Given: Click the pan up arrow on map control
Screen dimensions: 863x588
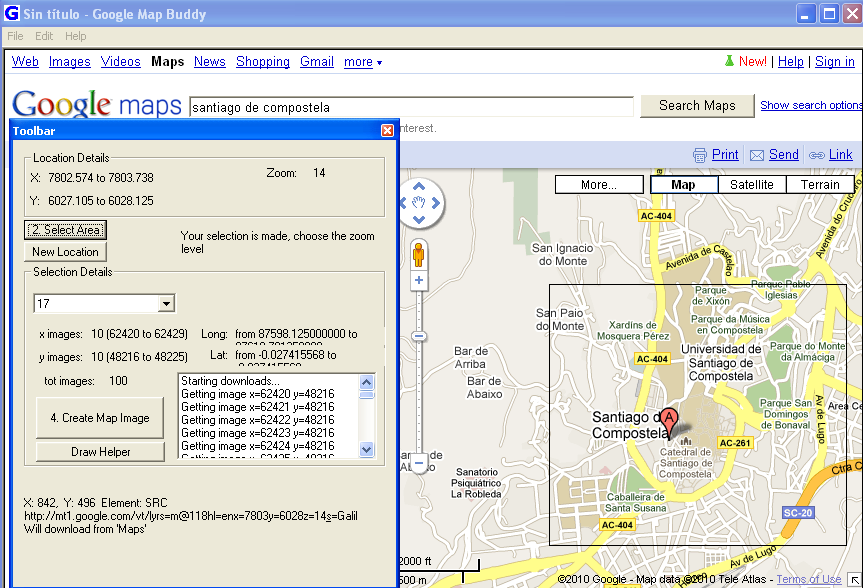Looking at the screenshot, I should point(419,187).
